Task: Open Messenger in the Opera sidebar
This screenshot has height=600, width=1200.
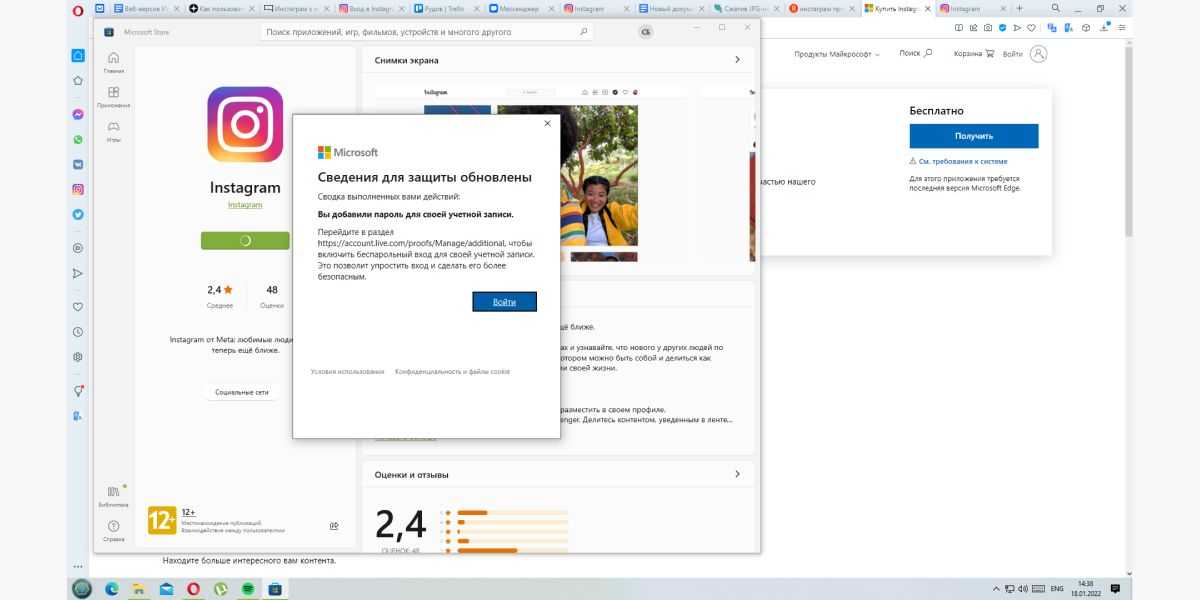Action: 78,114
